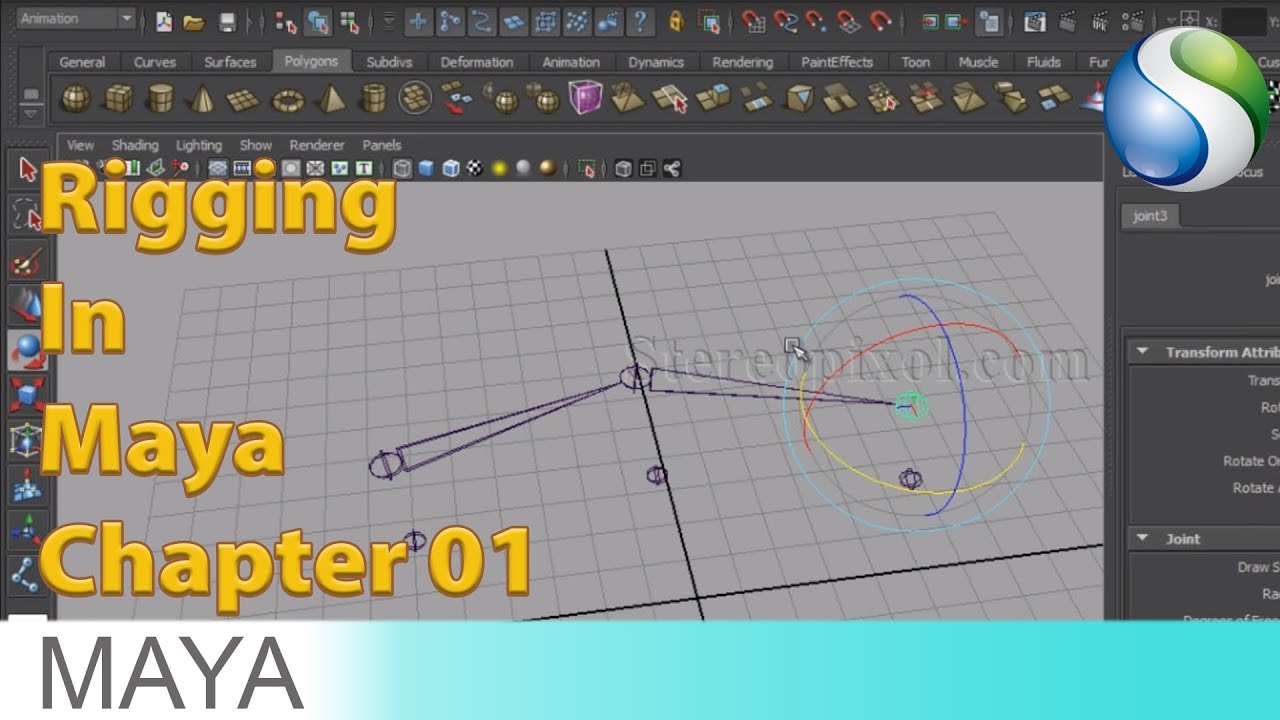1280x720 pixels.
Task: Select the arrow Select tool
Action: (x=27, y=168)
